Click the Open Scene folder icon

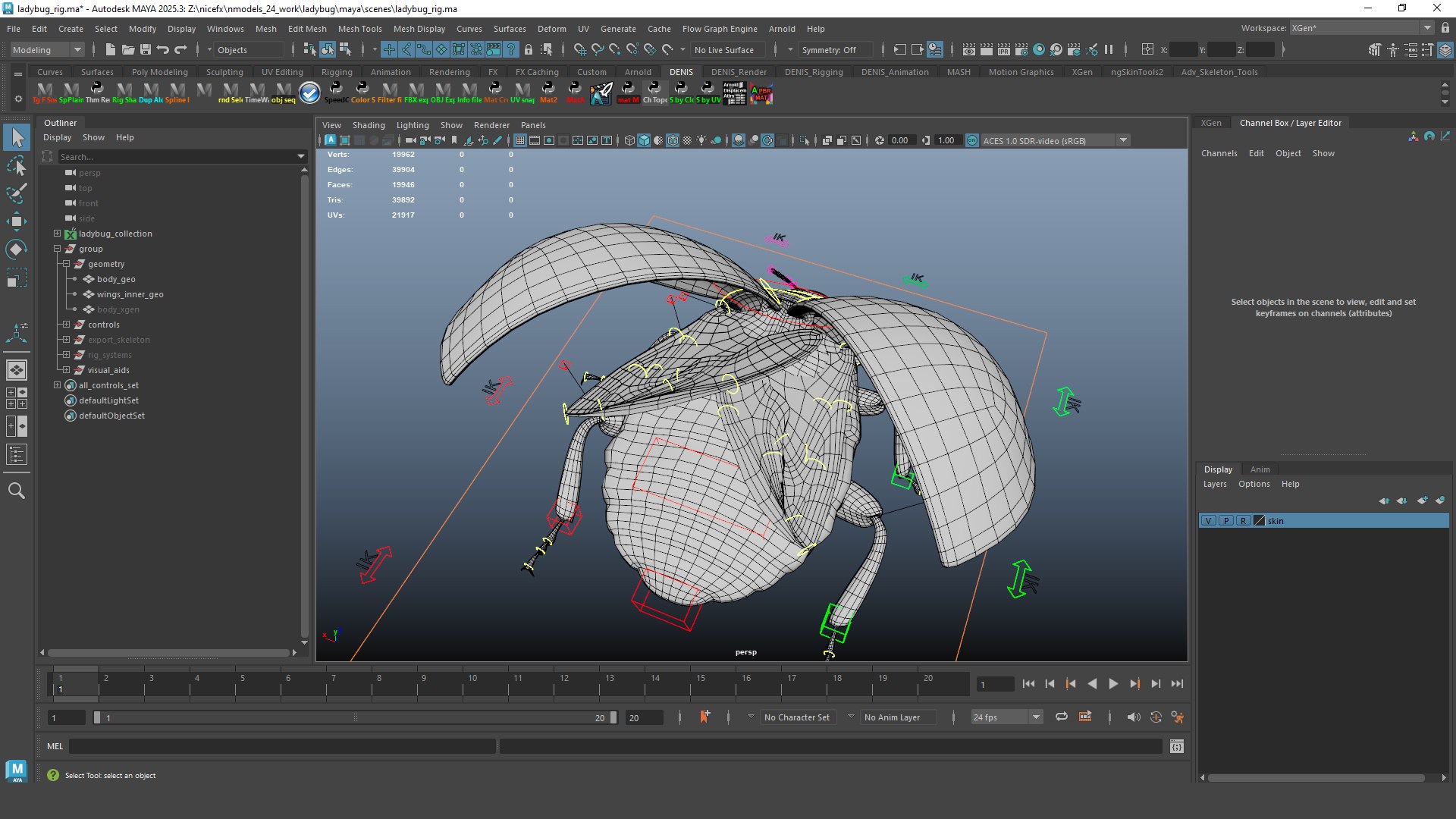click(127, 50)
